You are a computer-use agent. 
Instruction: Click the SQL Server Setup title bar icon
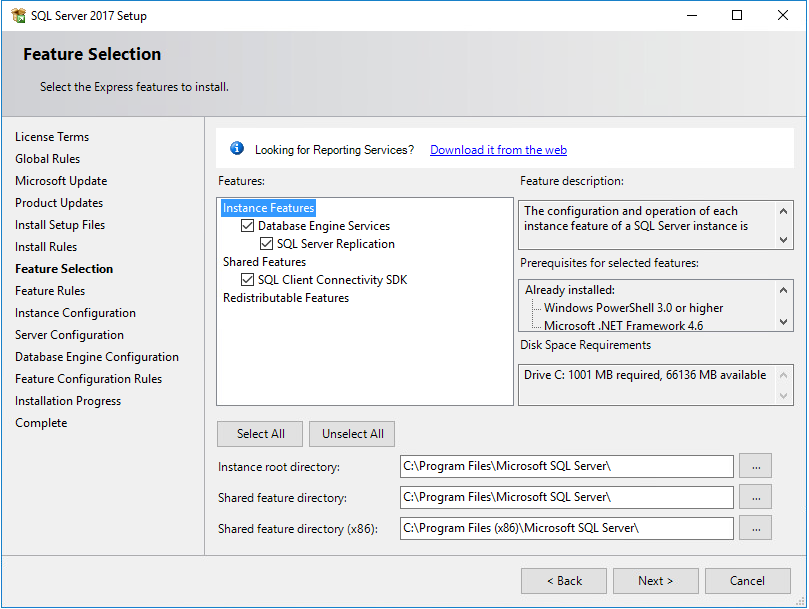pos(18,15)
